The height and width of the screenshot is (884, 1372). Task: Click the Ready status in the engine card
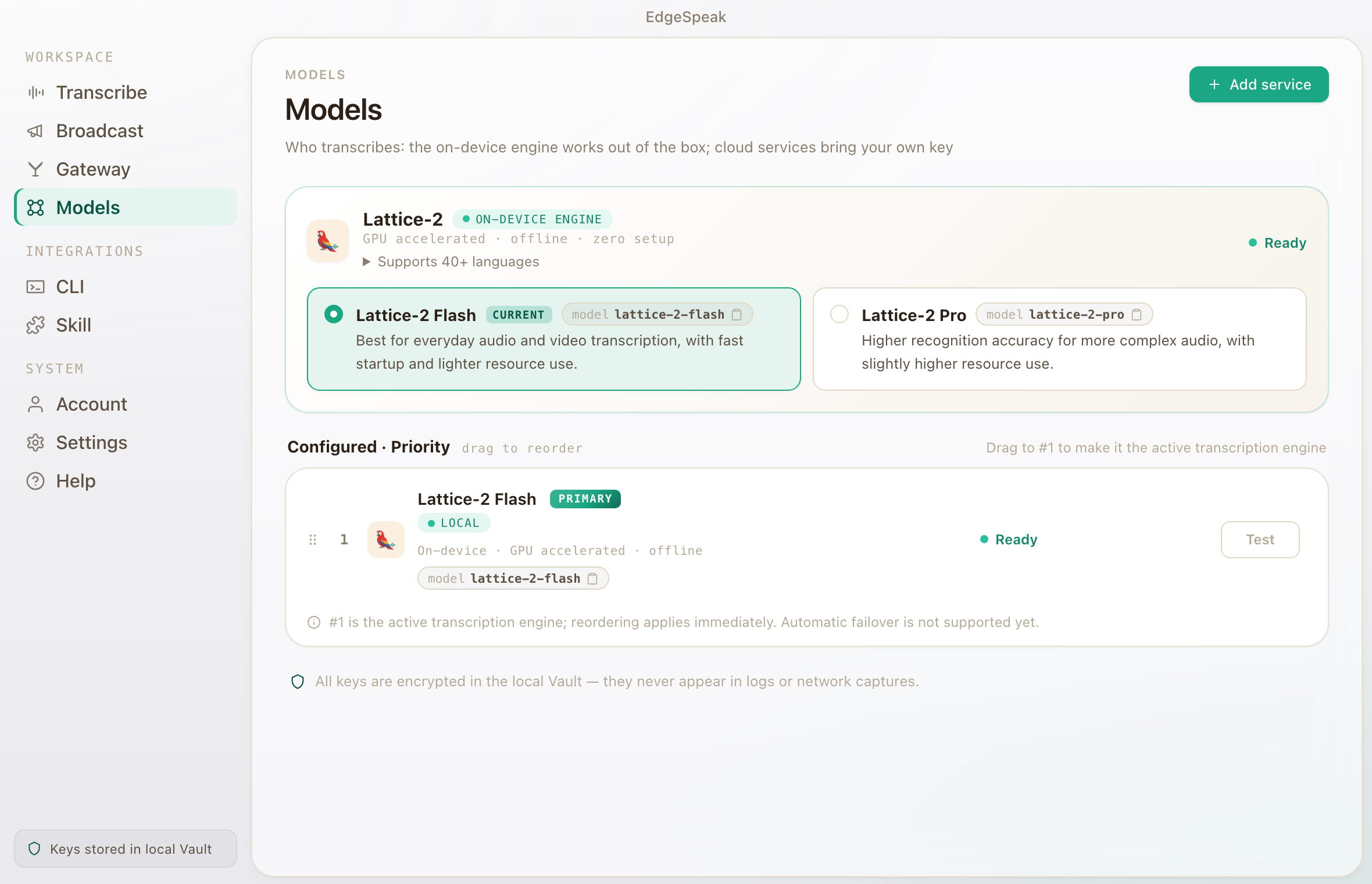coord(1277,243)
